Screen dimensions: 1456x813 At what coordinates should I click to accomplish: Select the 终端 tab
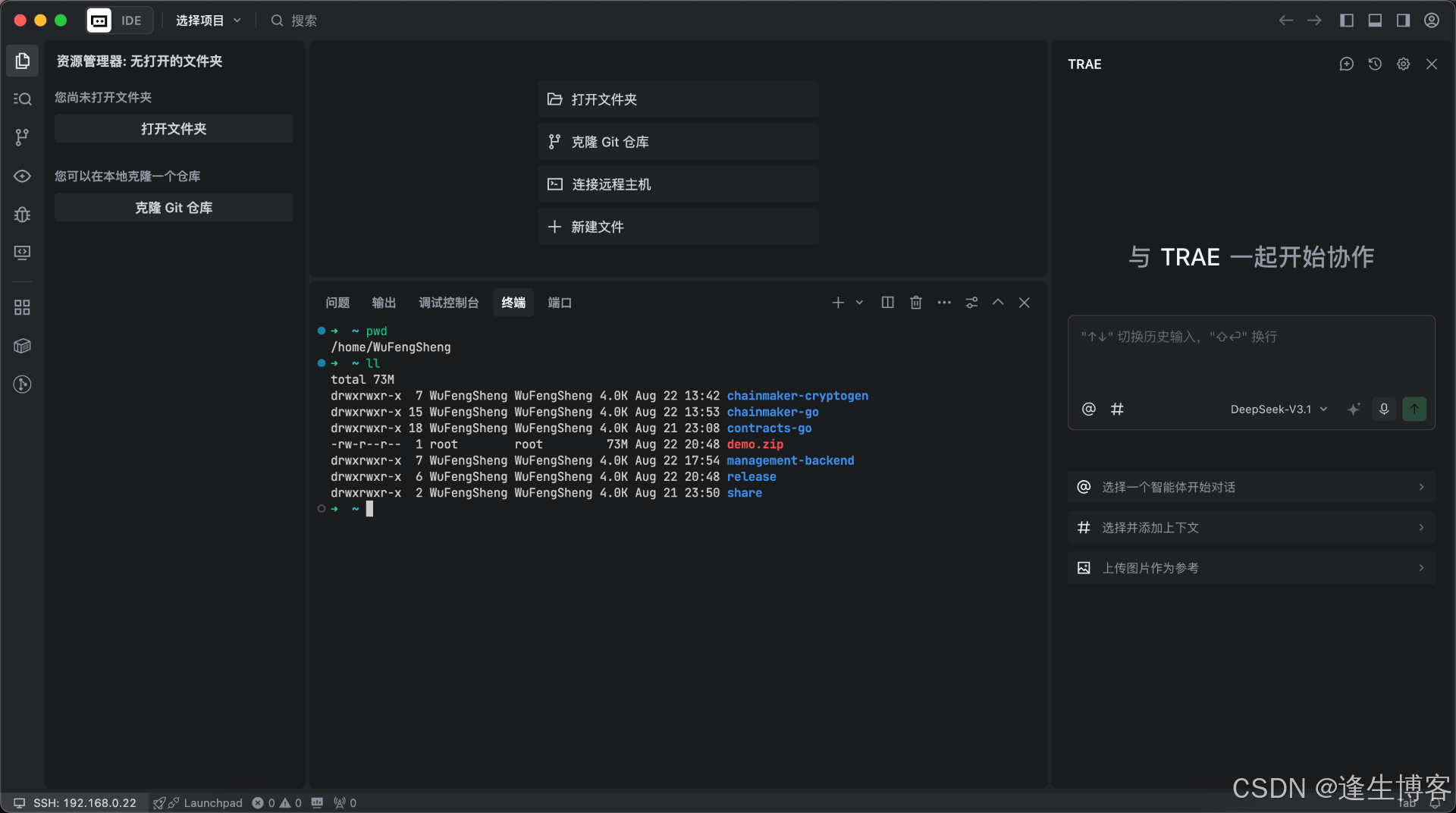coord(513,303)
